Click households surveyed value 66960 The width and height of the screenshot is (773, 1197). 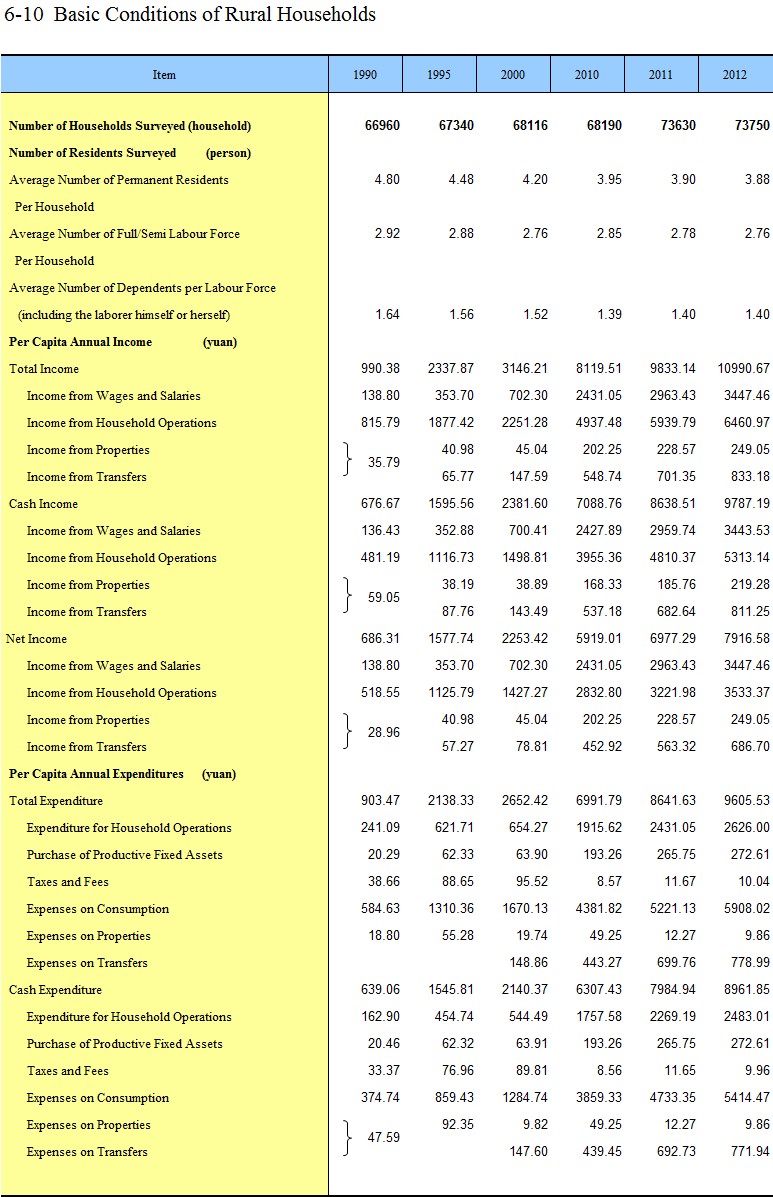[382, 125]
